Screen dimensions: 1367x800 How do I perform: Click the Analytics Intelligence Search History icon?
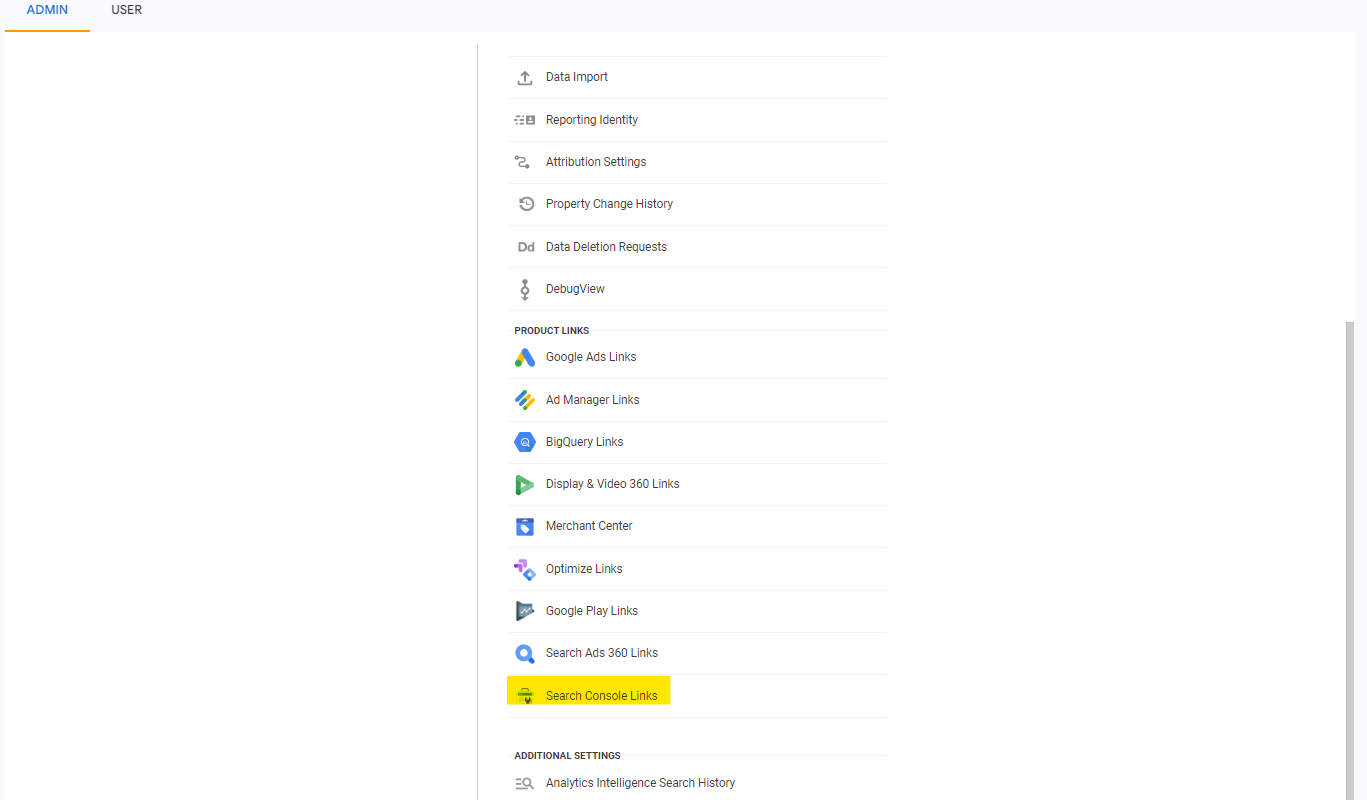(x=524, y=784)
